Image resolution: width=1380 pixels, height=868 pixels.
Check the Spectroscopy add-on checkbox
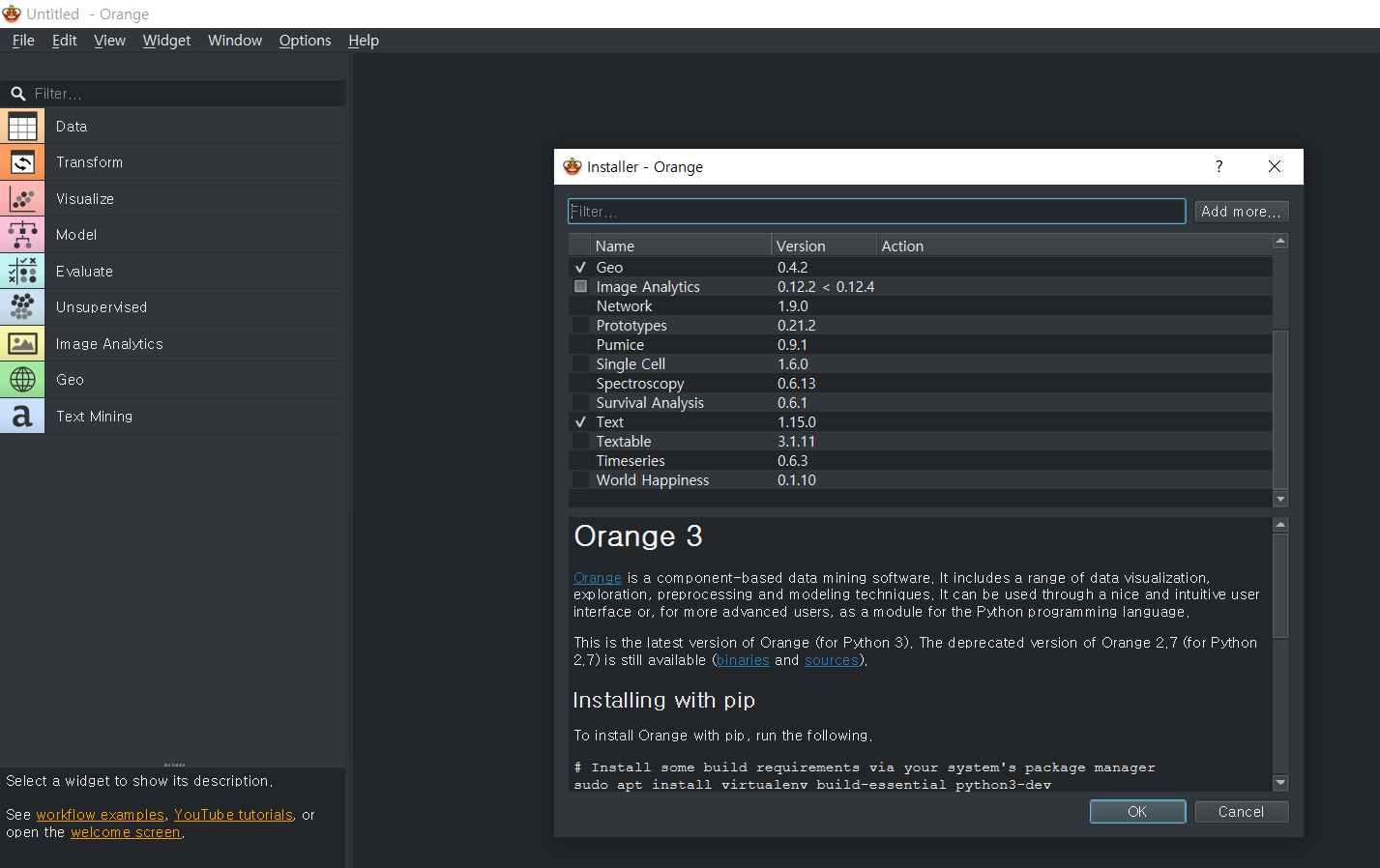(x=580, y=384)
